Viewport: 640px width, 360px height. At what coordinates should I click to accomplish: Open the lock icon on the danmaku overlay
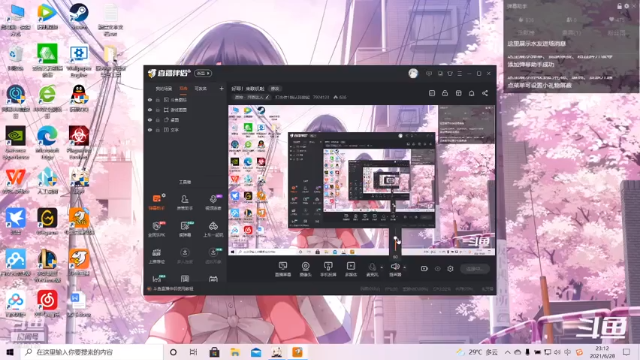[x=619, y=6]
